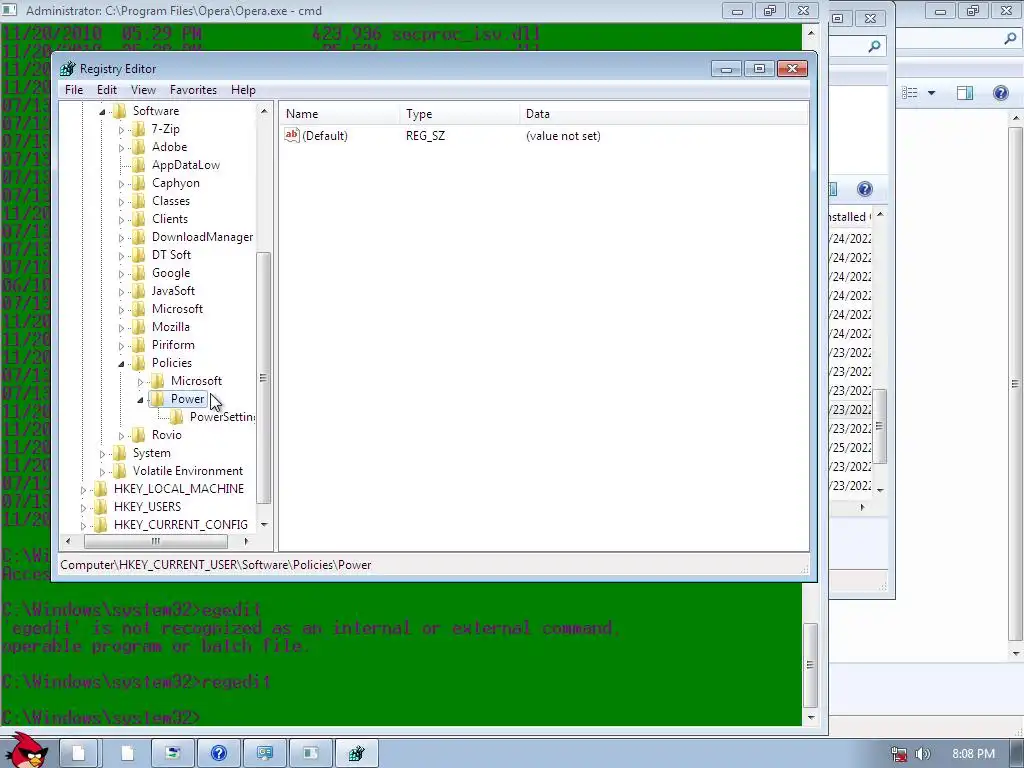Click the Caphyon key folder icon
Screen dimensions: 1024x768
(138, 183)
